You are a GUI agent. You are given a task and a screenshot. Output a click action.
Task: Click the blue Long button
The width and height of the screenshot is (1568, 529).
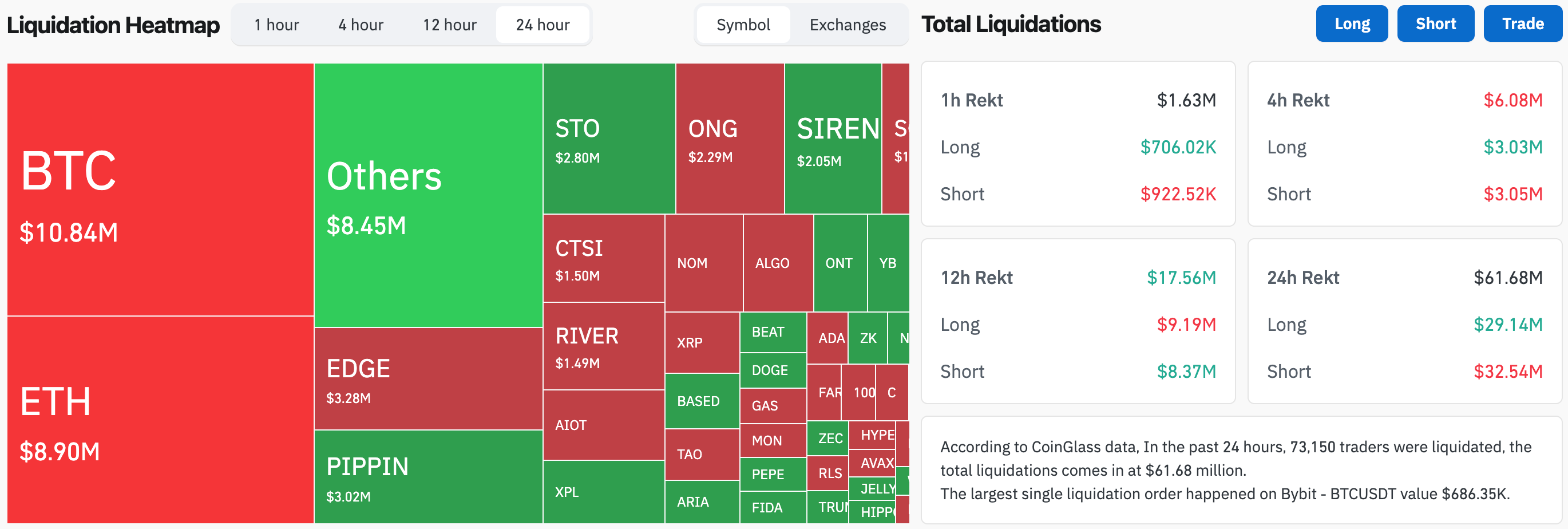pyautogui.click(x=1351, y=23)
